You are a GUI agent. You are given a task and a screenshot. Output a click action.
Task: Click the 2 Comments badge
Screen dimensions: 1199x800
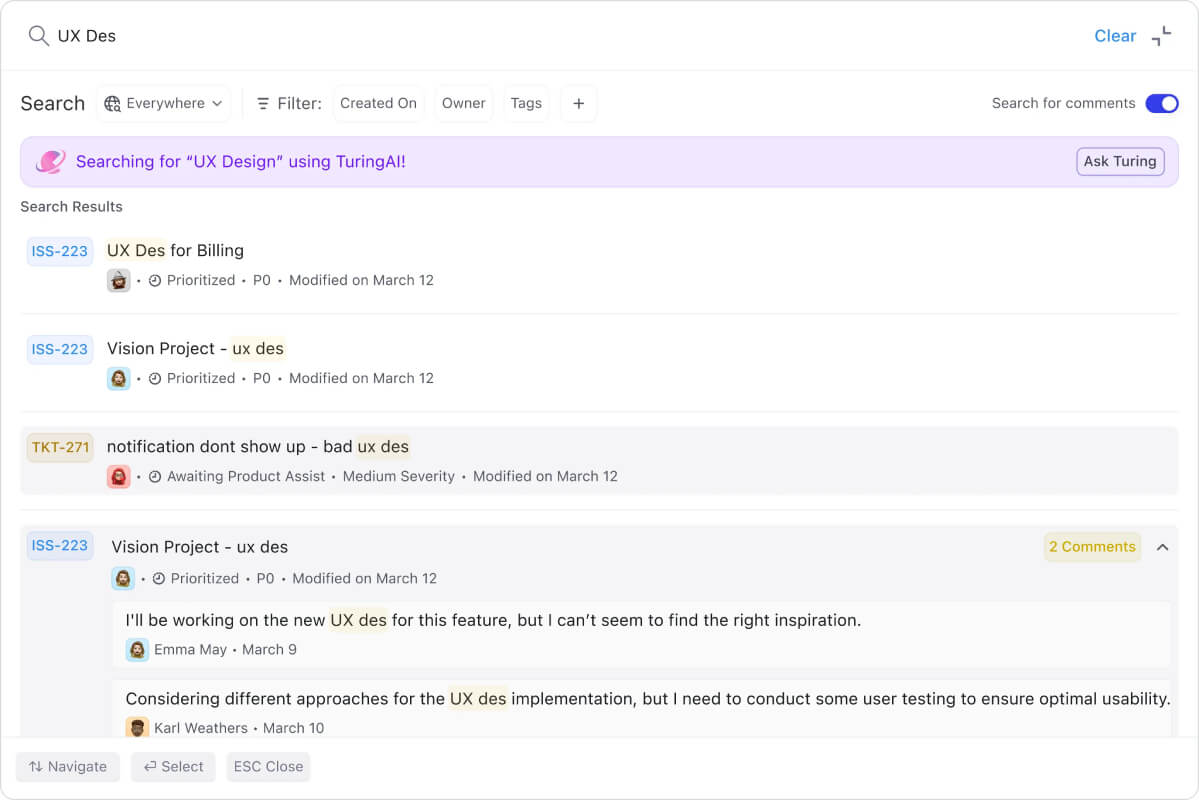(1092, 547)
